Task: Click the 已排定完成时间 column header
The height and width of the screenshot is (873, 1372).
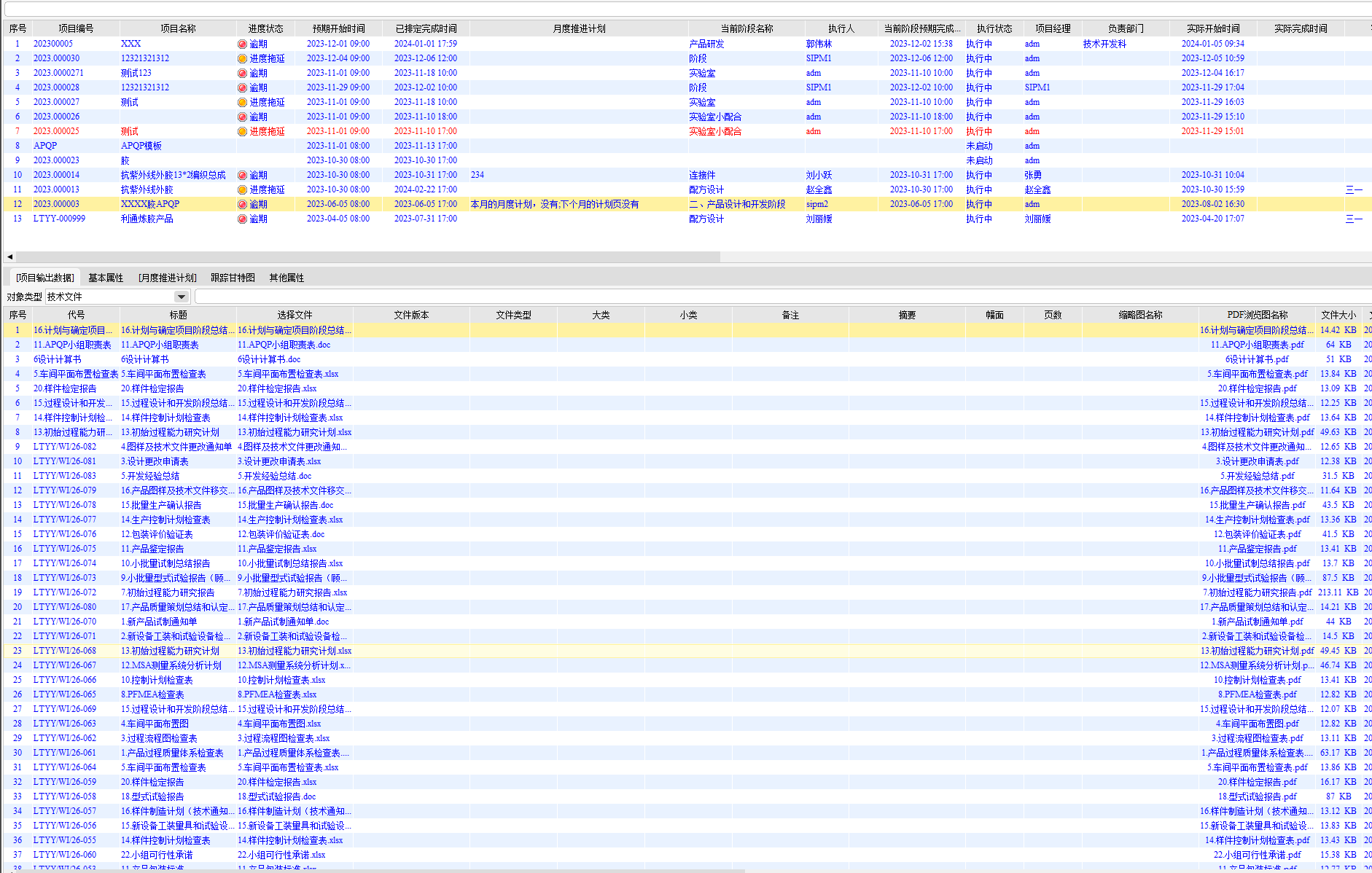Action: click(x=426, y=28)
